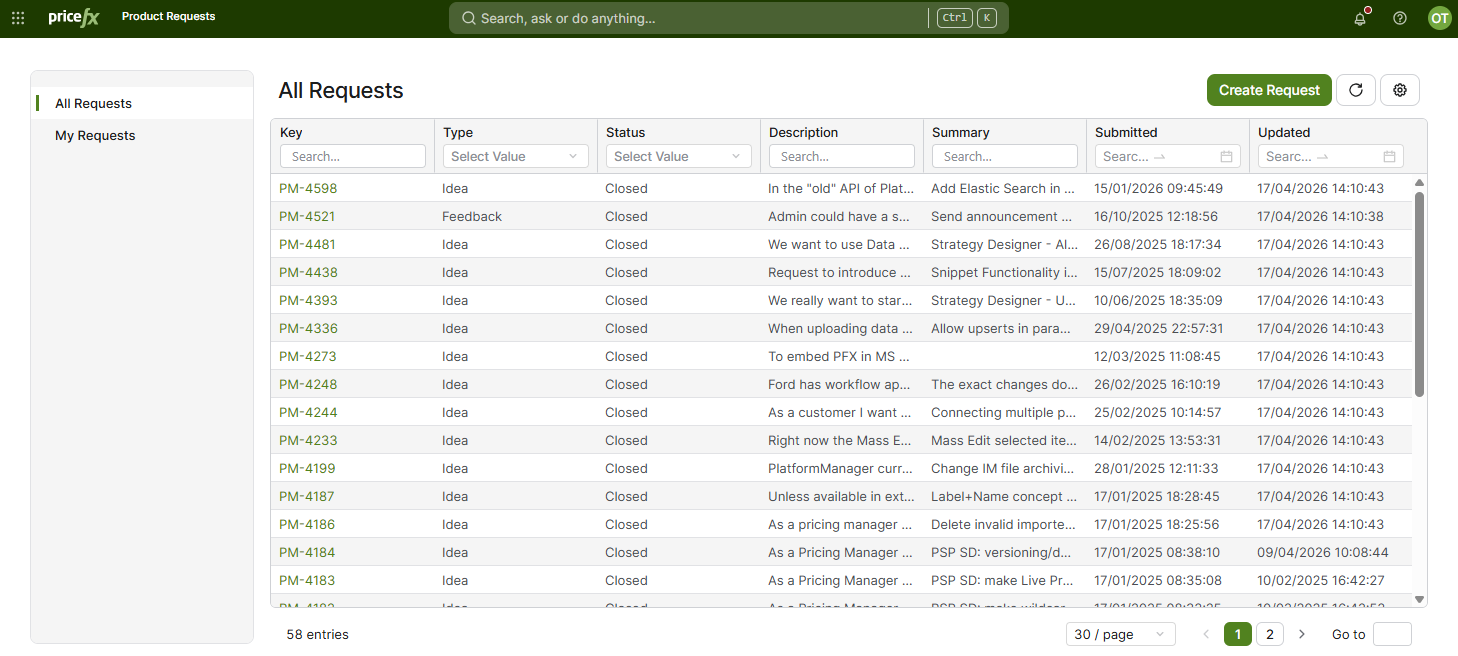Open request PM-4598
Screen dimensions: 1458x656
(307, 189)
